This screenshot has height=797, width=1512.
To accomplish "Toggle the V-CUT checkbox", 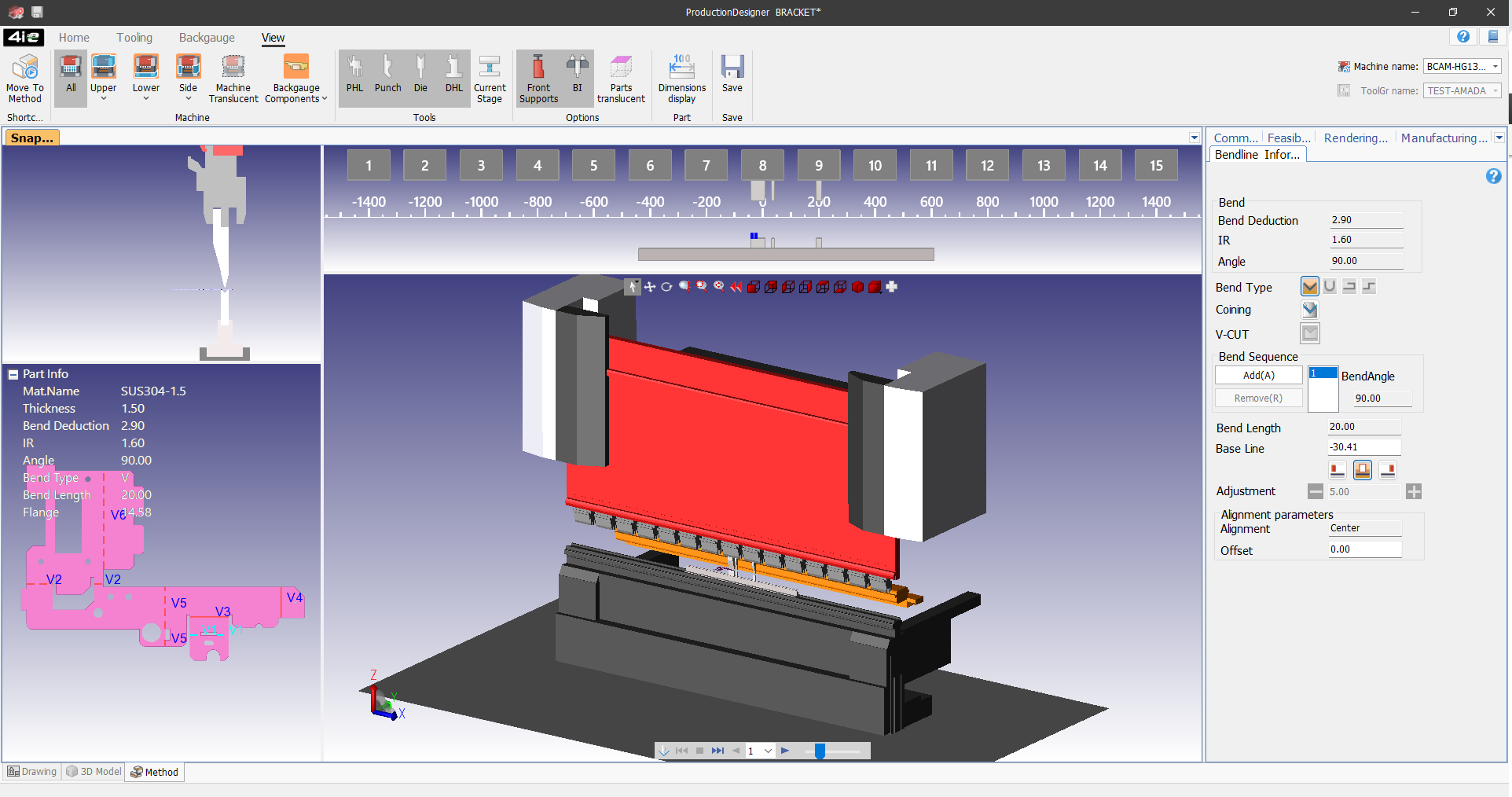I will tap(1309, 334).
